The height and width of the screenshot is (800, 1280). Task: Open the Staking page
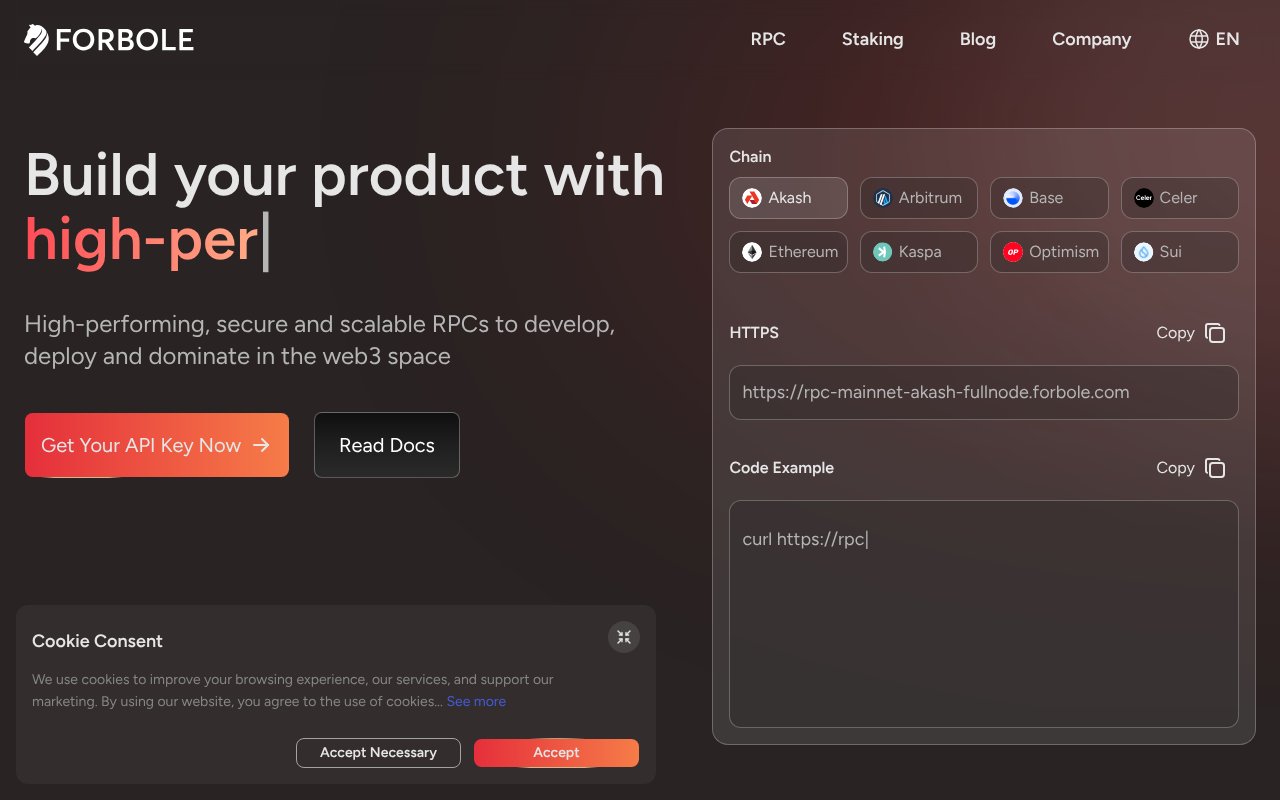(x=872, y=39)
